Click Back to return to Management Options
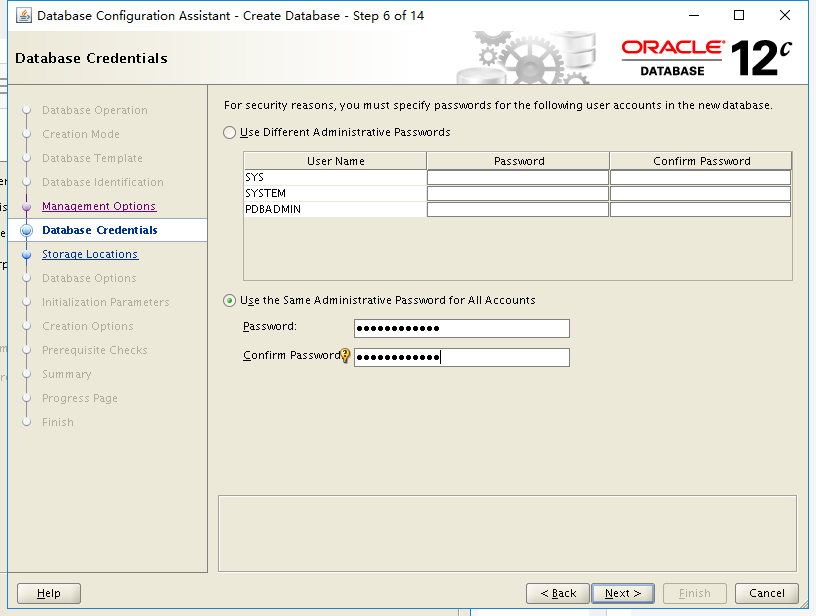The width and height of the screenshot is (816, 616). pyautogui.click(x=557, y=592)
